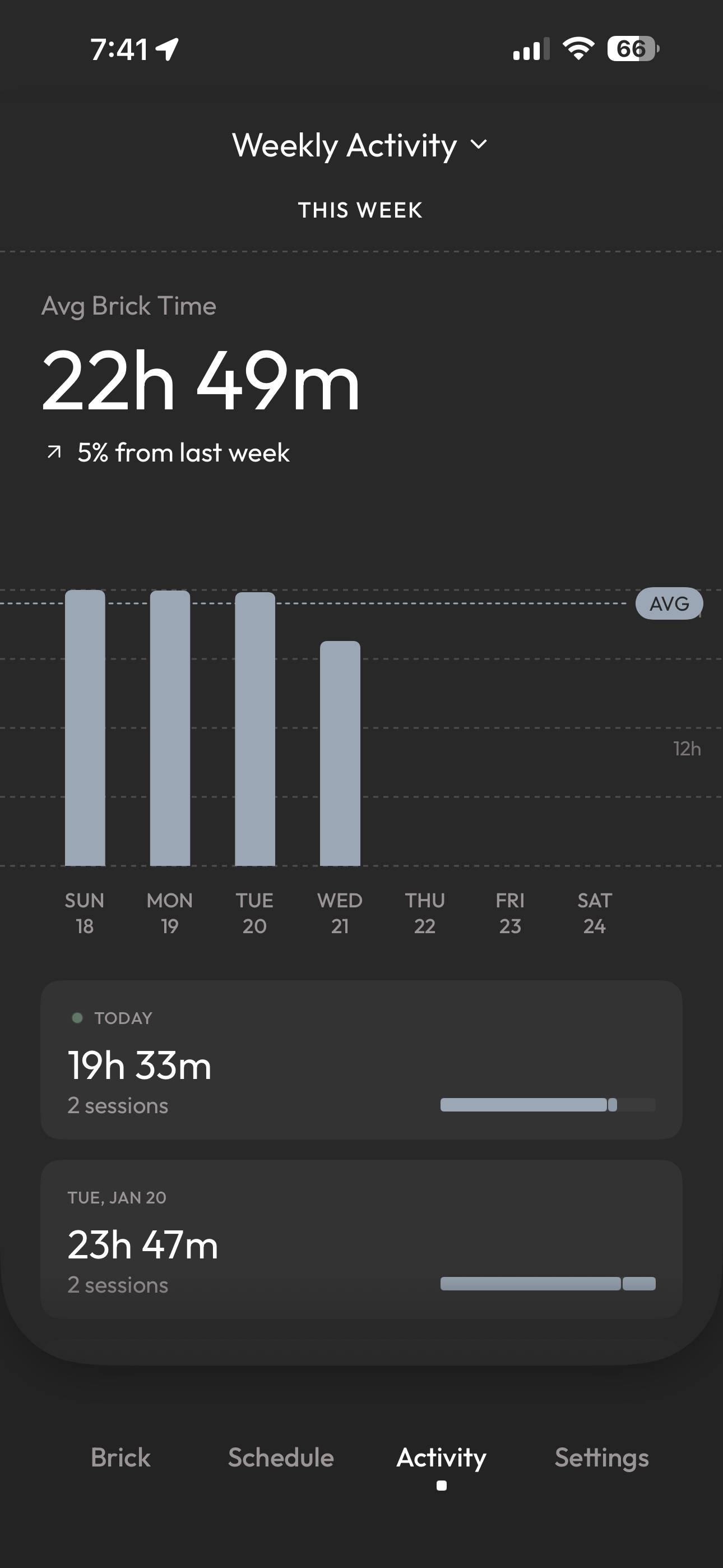Image resolution: width=723 pixels, height=1568 pixels.
Task: Open the TODAY 19h 33m session card
Action: [x=361, y=1060]
